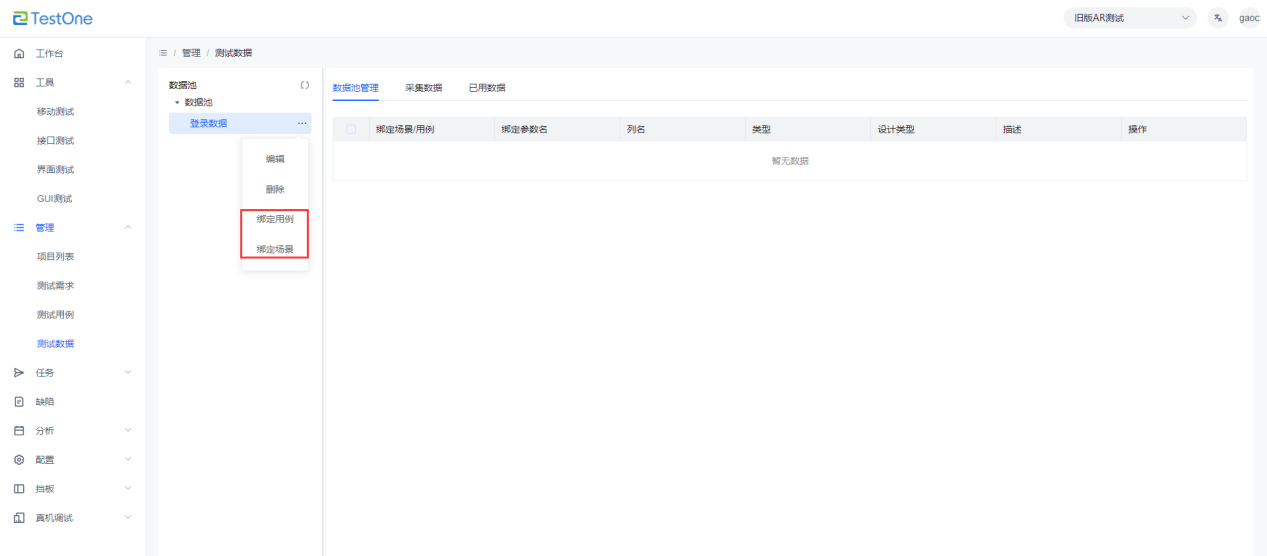
Task: Expand the 任务 sidebar section
Action: click(127, 373)
